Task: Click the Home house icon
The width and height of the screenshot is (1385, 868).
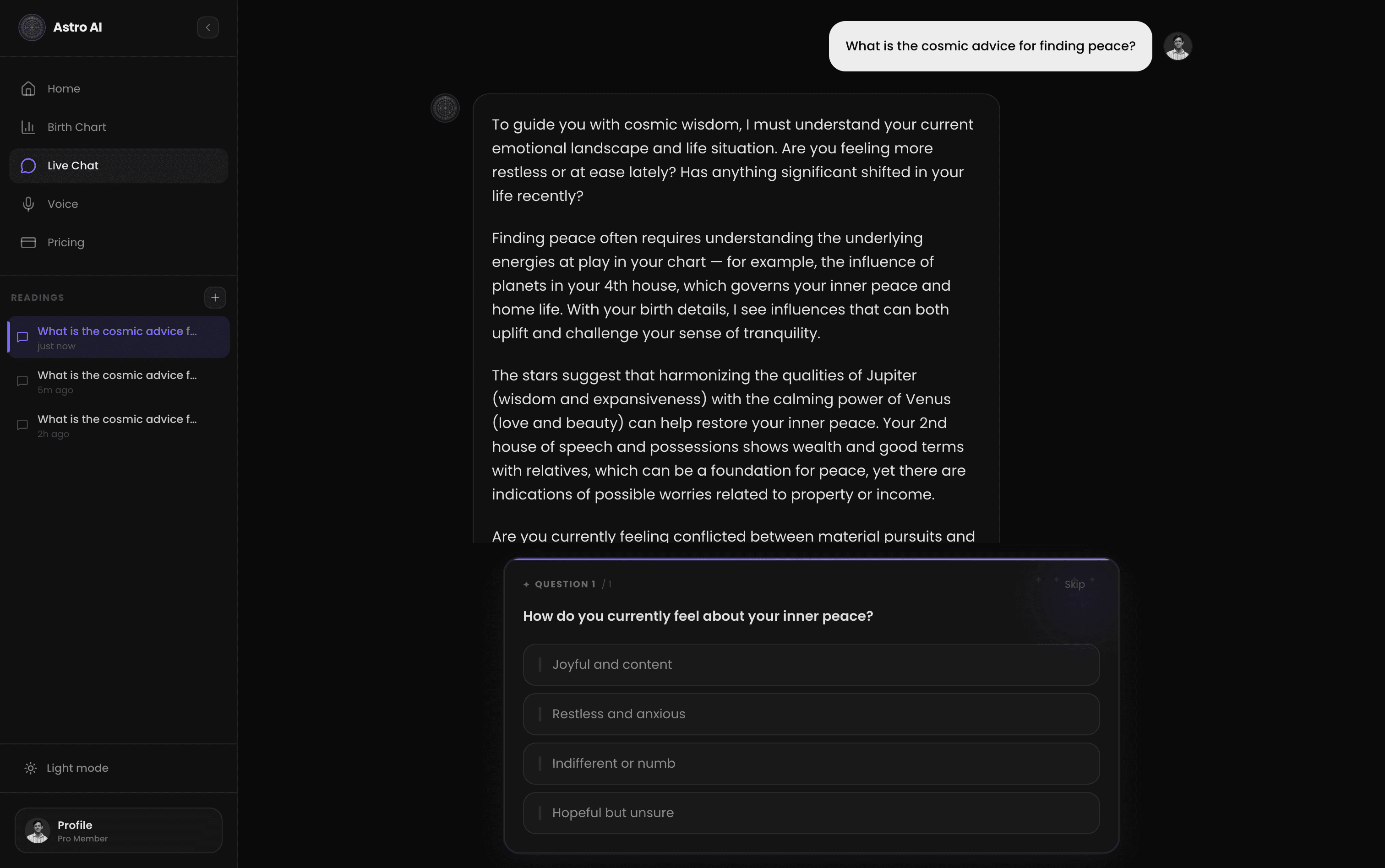Action: point(28,88)
